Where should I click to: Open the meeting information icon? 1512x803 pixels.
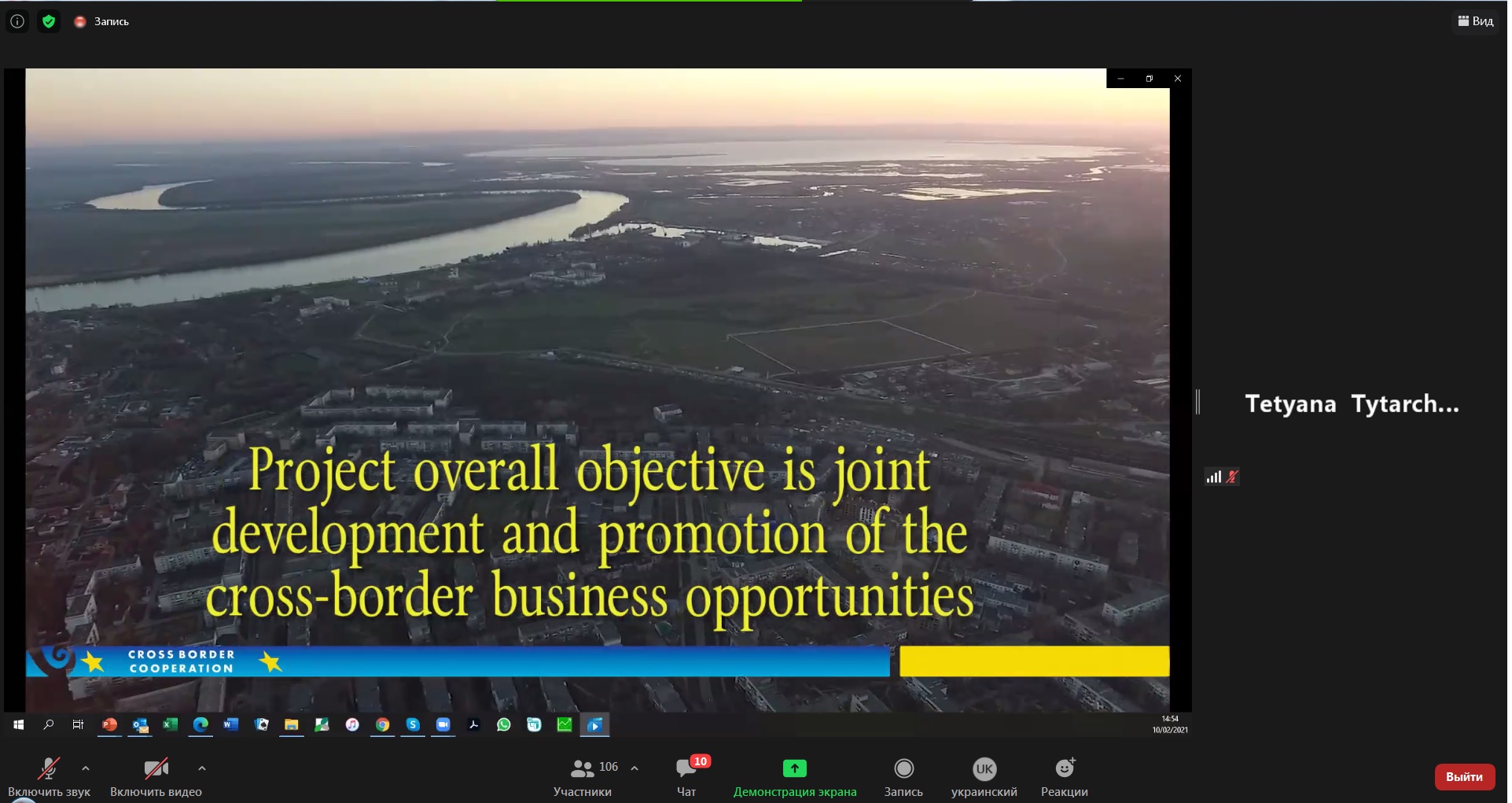tap(17, 21)
